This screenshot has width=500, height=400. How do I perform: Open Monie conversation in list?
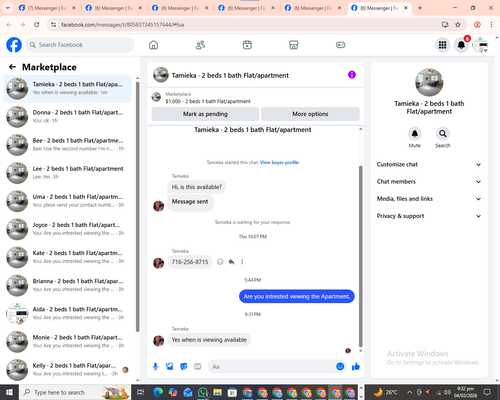pos(67,341)
